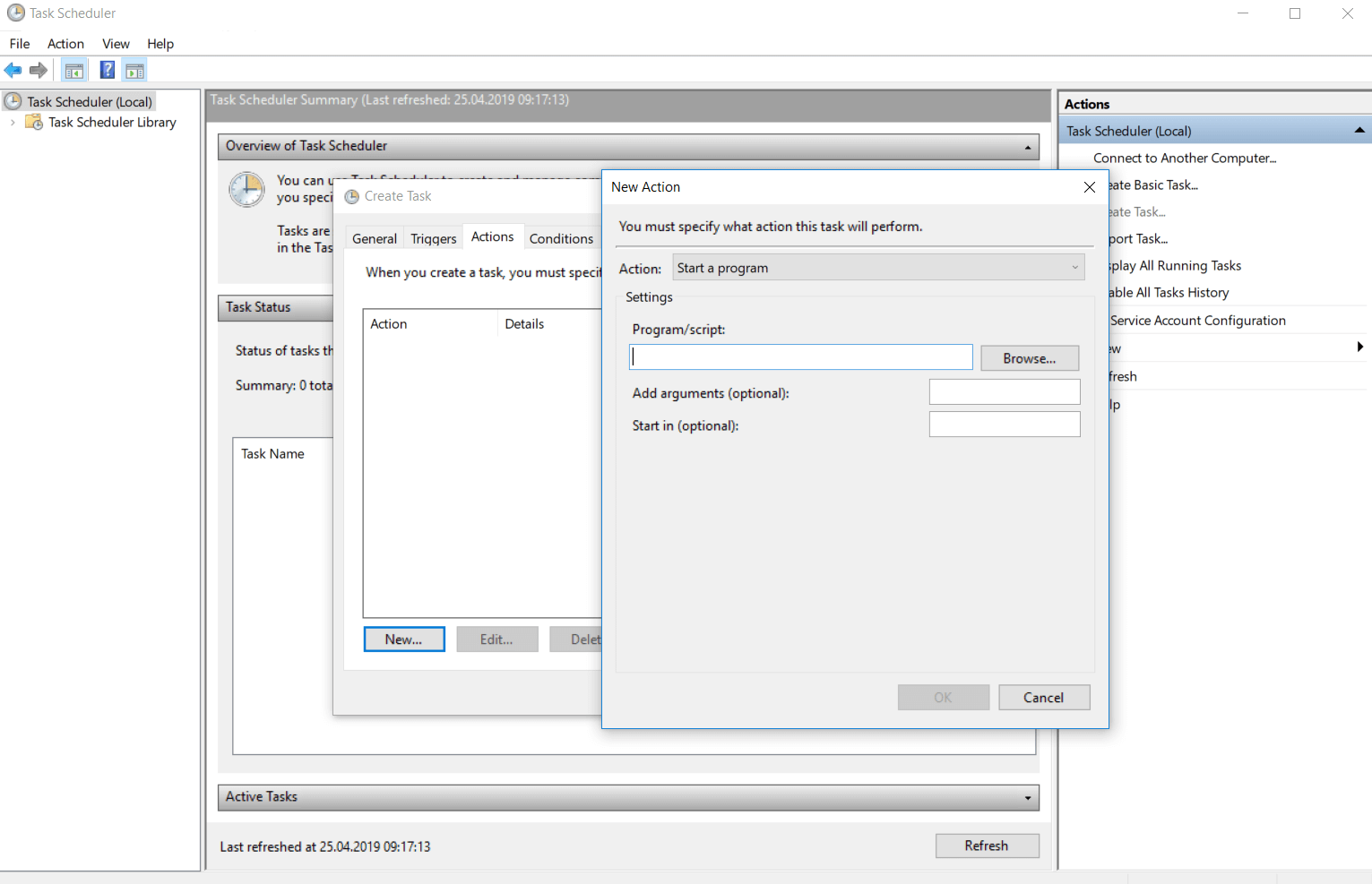Click the forward navigation arrow icon

click(39, 70)
